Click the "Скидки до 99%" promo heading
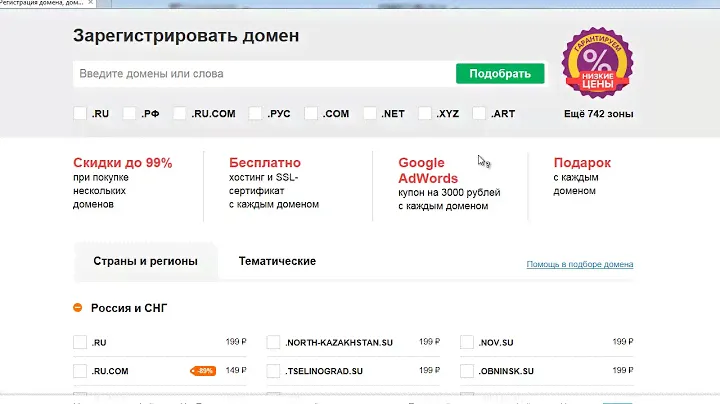720x404 pixels. (123, 163)
